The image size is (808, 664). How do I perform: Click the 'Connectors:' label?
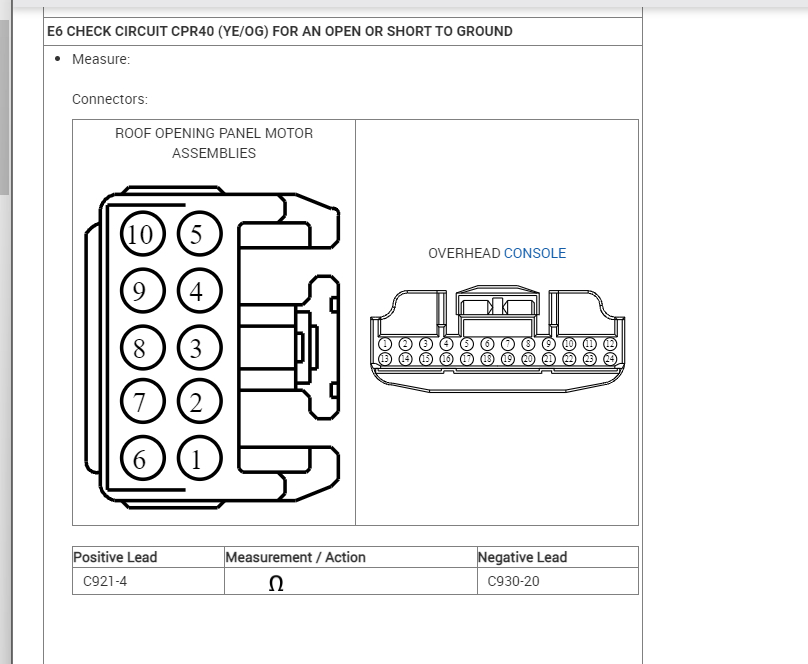[x=110, y=99]
